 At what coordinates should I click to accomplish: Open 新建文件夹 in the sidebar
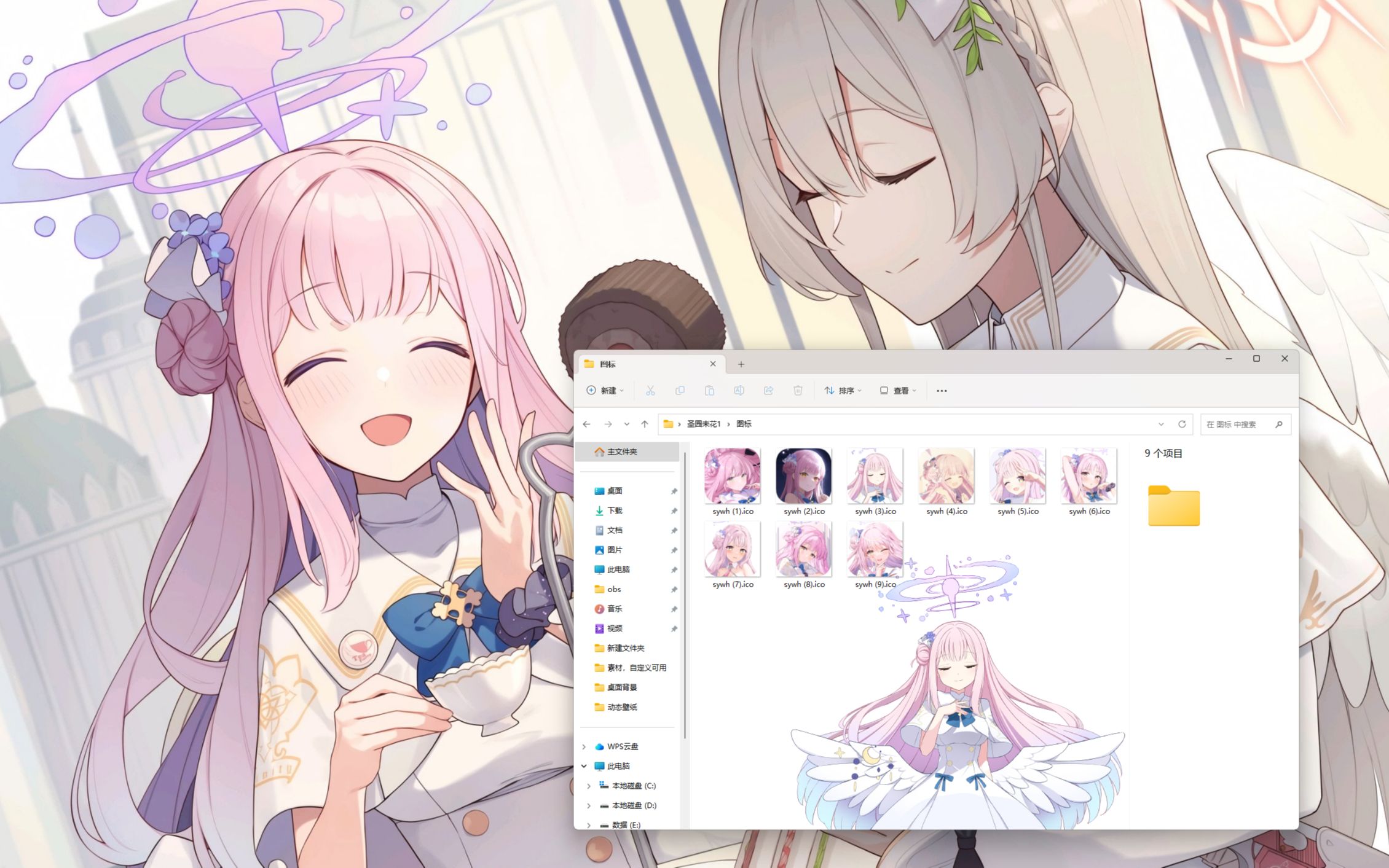click(625, 648)
